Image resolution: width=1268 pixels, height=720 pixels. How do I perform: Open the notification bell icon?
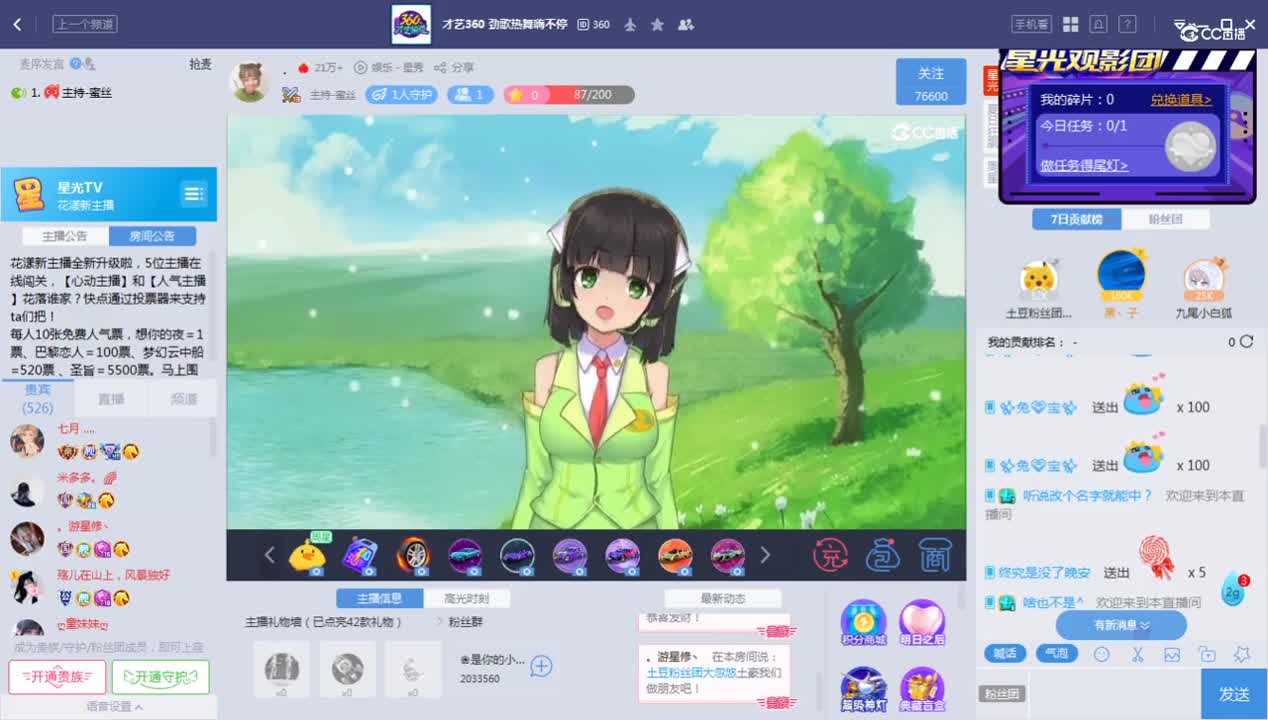[x=1098, y=24]
